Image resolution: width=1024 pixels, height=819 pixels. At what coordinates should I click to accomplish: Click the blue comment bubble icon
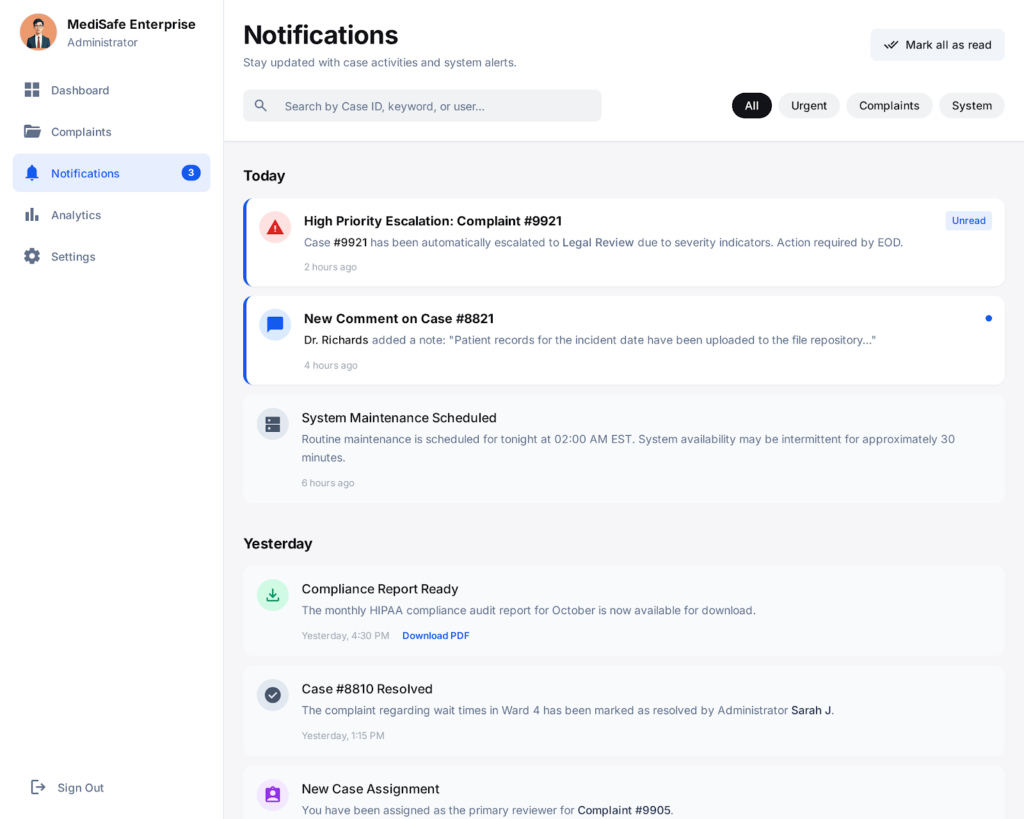pos(275,325)
